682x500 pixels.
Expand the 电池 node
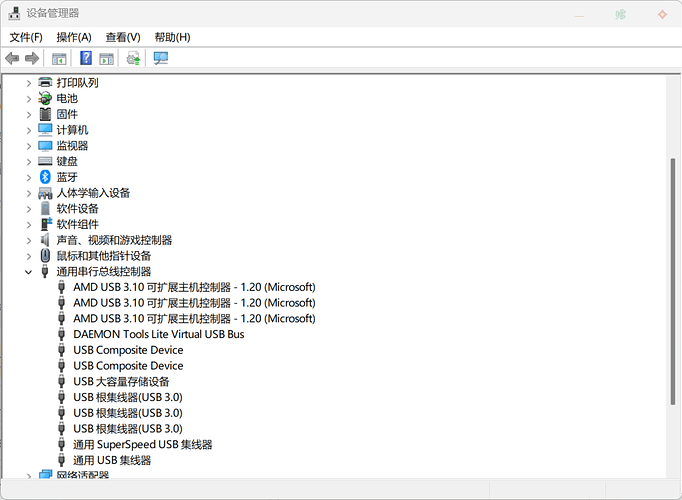[29, 99]
